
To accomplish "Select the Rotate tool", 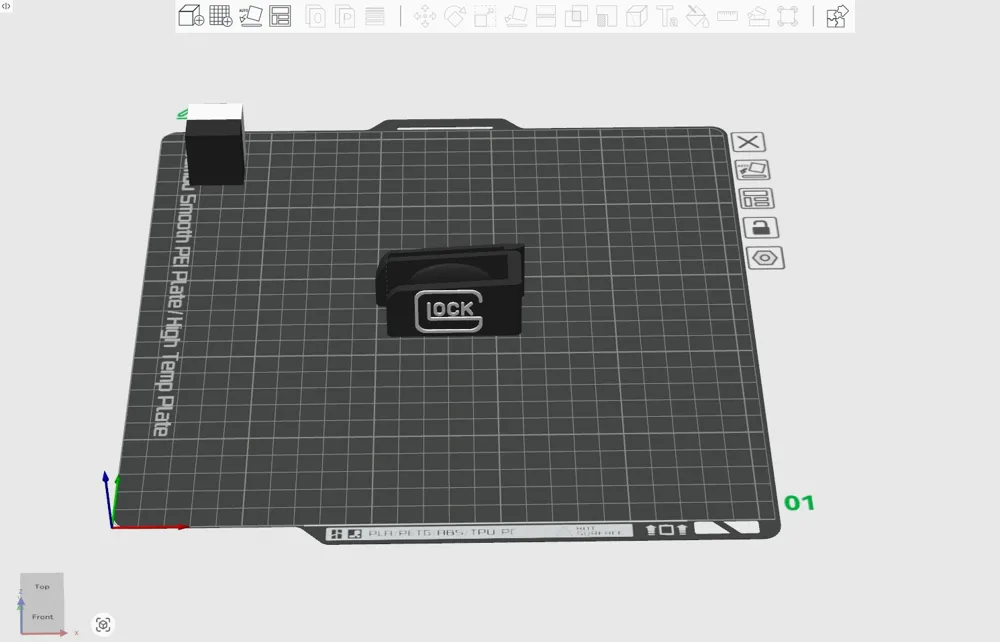I will 455,16.
